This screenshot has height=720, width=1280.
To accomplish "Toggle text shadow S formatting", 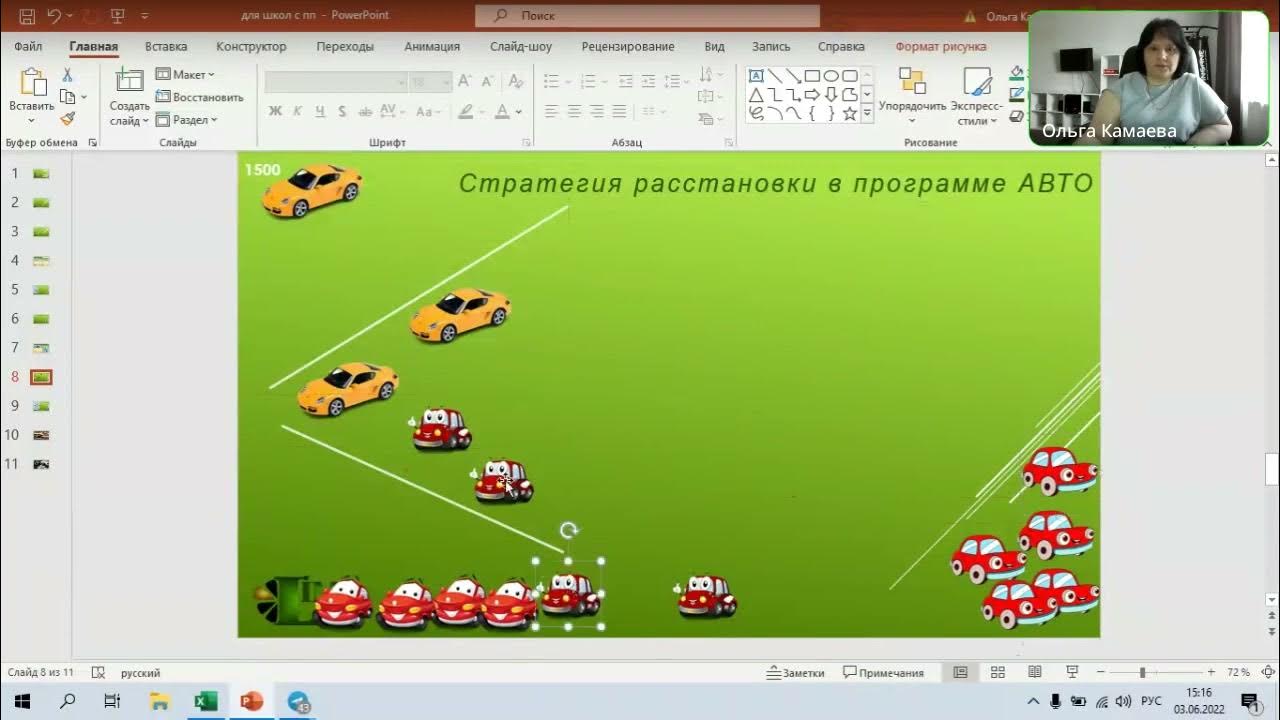I will click(x=342, y=112).
